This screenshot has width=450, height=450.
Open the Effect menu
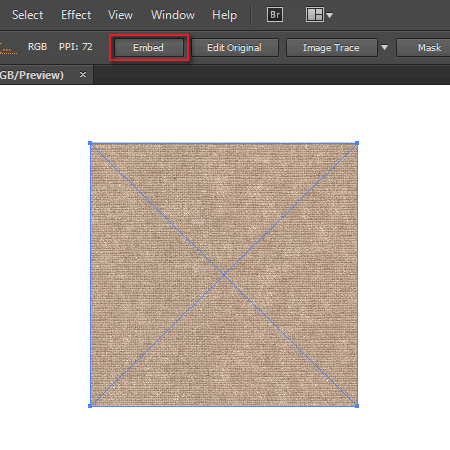click(76, 15)
